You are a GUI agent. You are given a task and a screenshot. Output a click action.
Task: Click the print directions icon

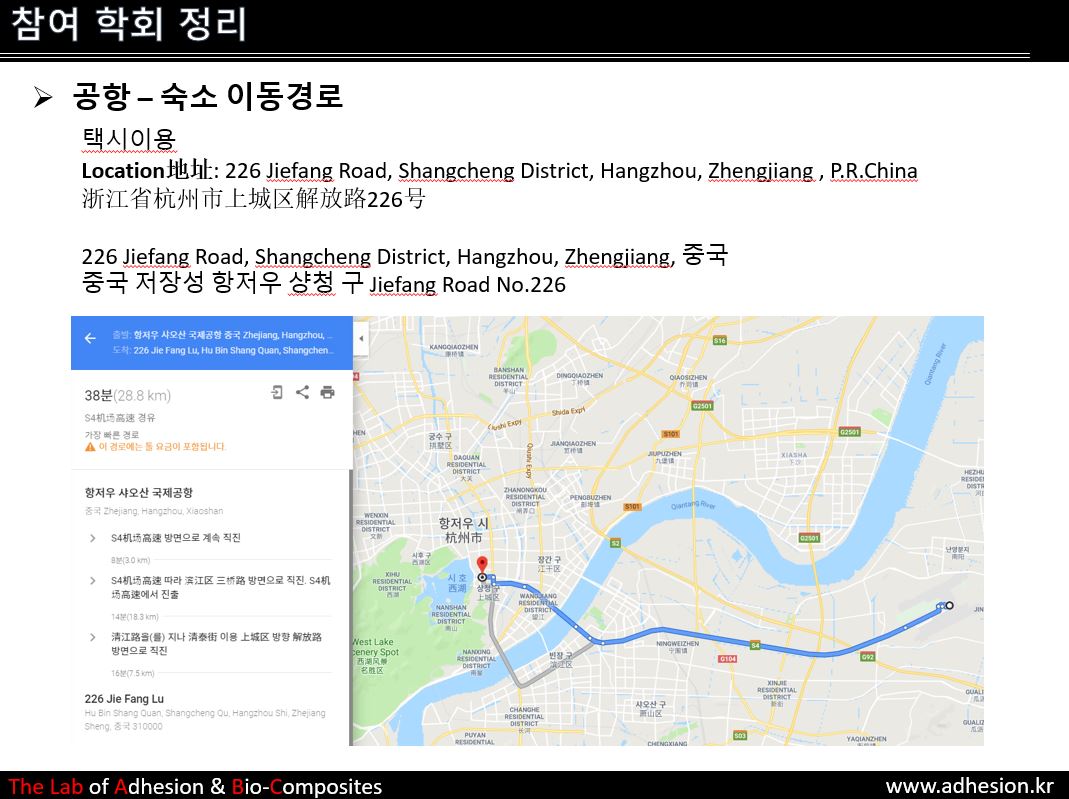327,392
